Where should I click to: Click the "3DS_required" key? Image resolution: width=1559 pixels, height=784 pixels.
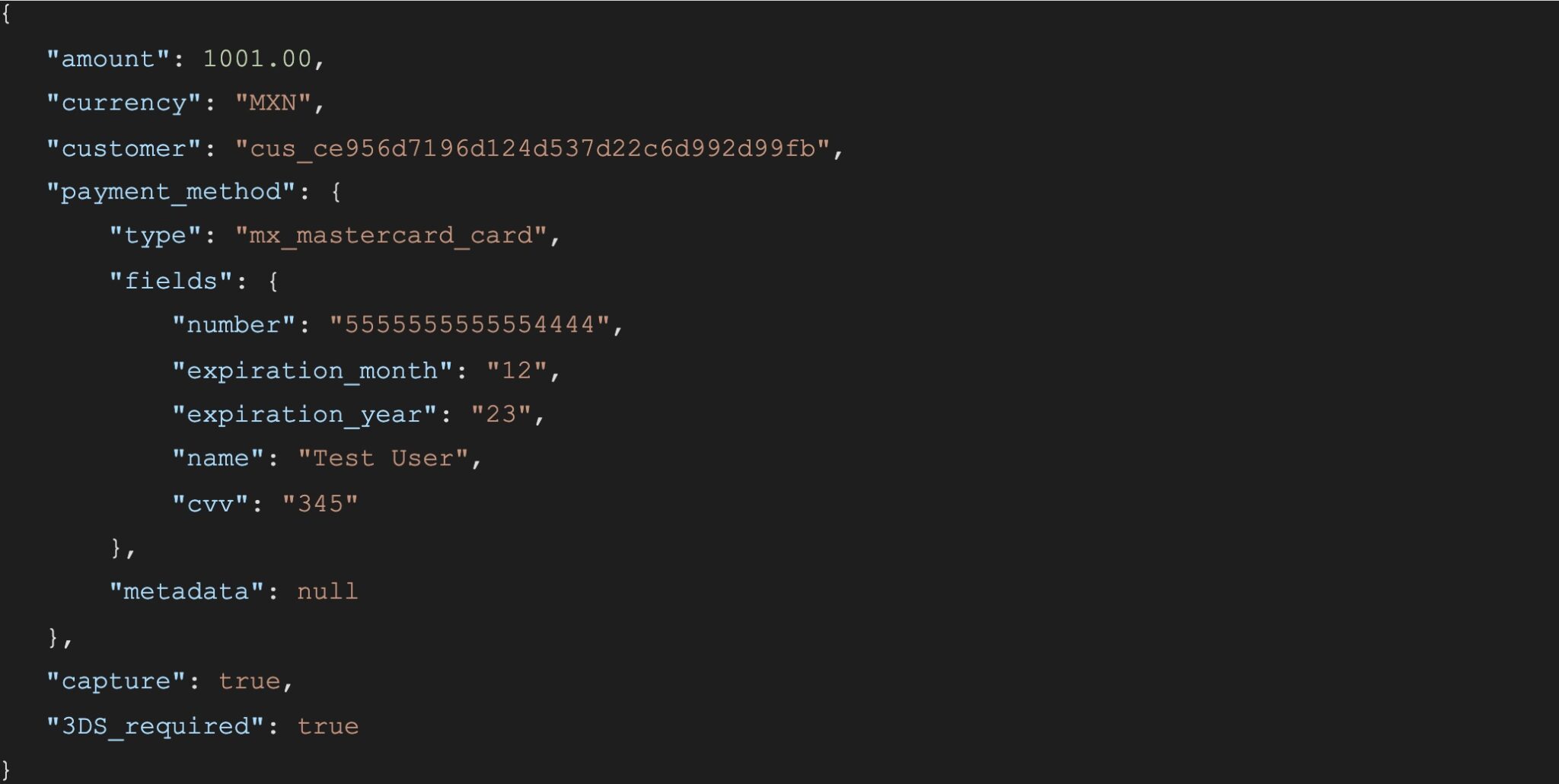155,726
